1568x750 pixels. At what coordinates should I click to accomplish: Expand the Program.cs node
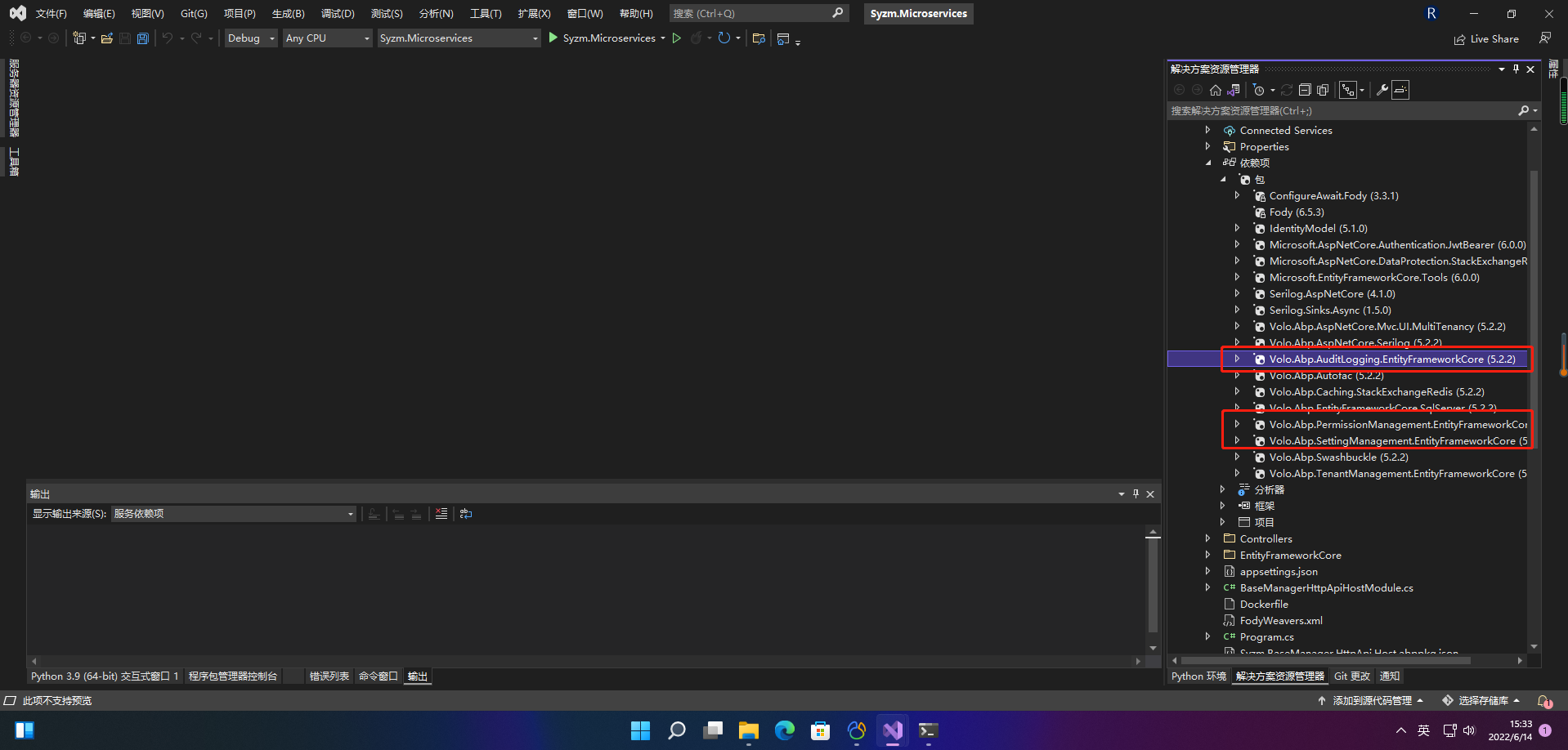coord(1207,636)
